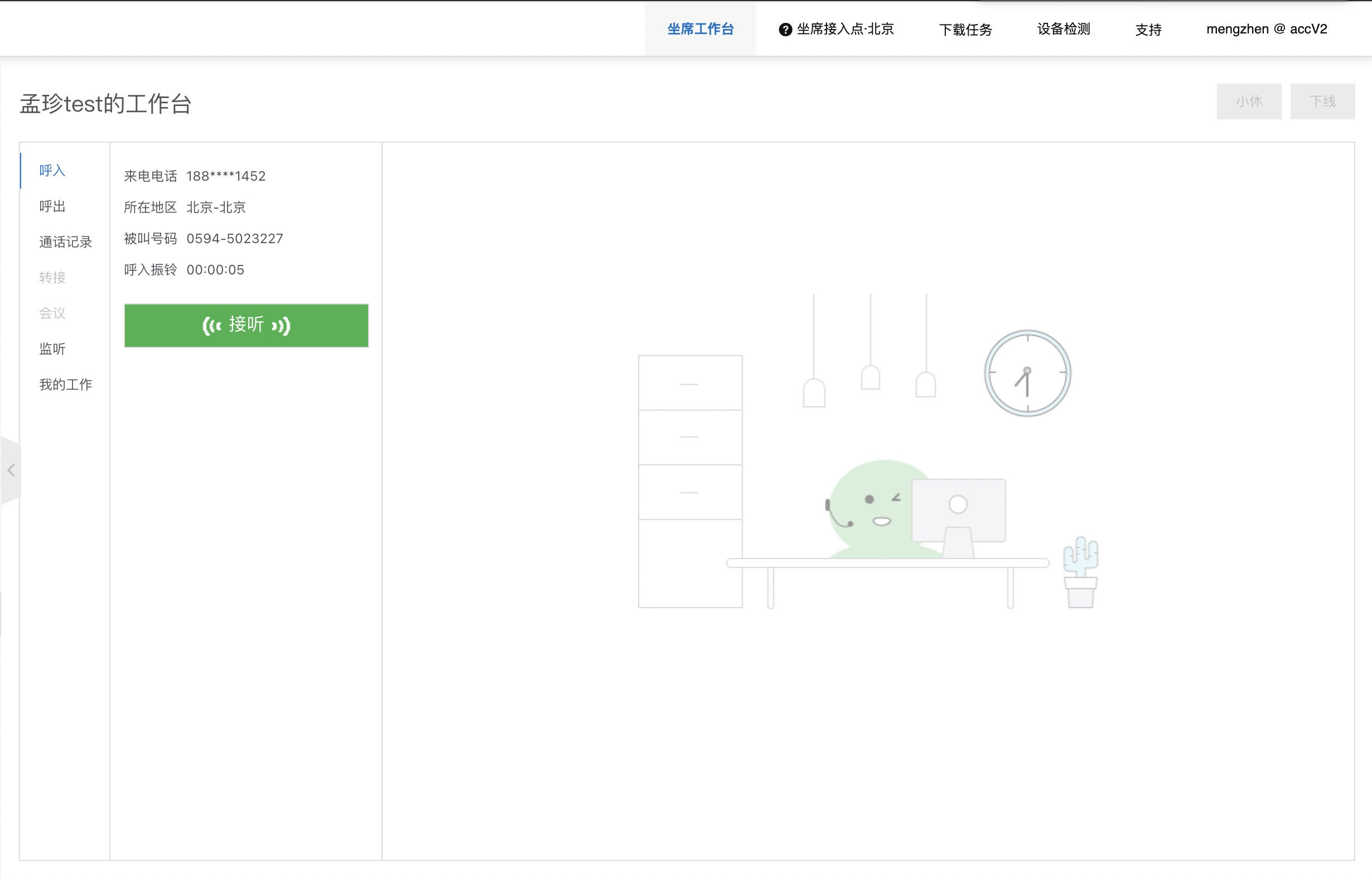Click the 下线 offline button
1372x880 pixels.
pos(1322,101)
